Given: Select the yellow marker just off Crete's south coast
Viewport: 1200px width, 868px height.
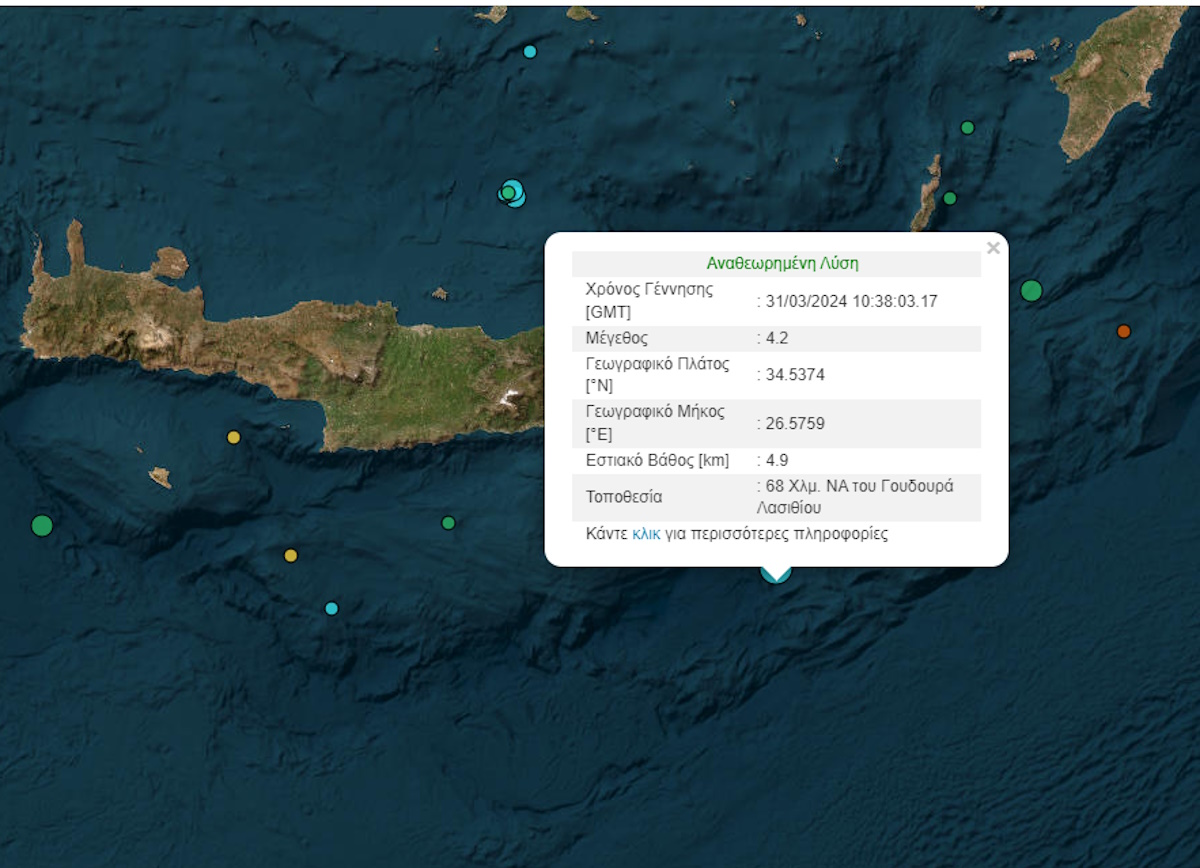Looking at the screenshot, I should 234,437.
